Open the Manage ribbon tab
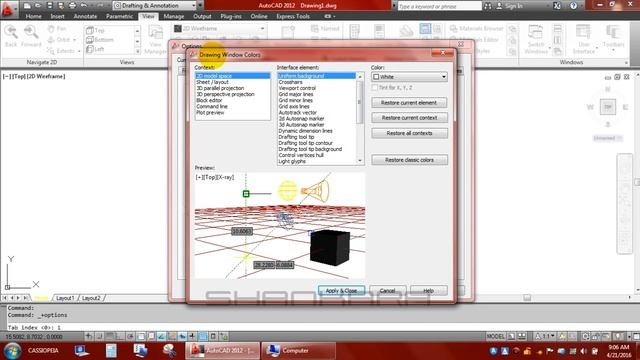Viewport: 640px width, 360px height. 173,16
